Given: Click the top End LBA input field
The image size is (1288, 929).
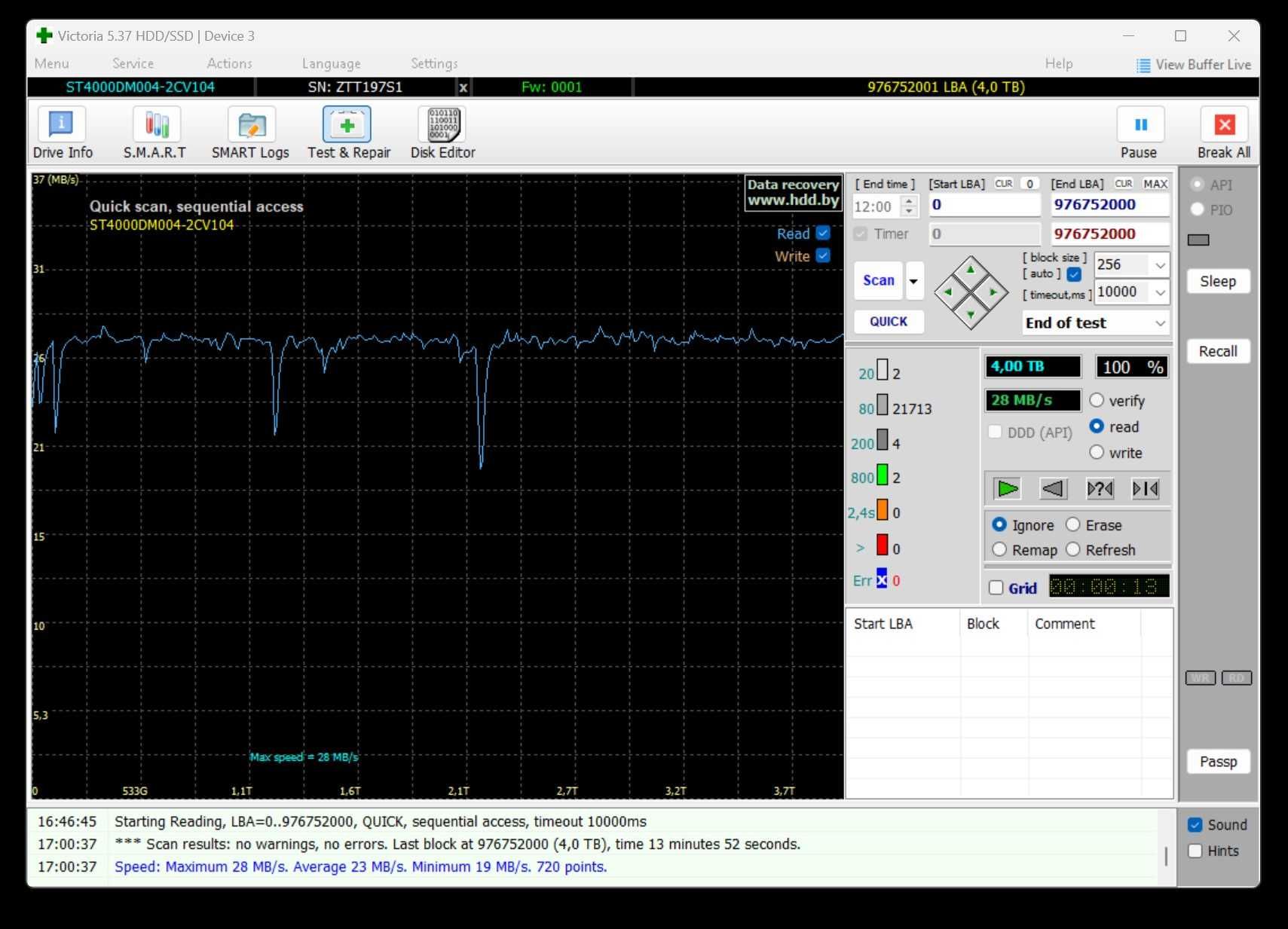Looking at the screenshot, I should (x=1109, y=205).
